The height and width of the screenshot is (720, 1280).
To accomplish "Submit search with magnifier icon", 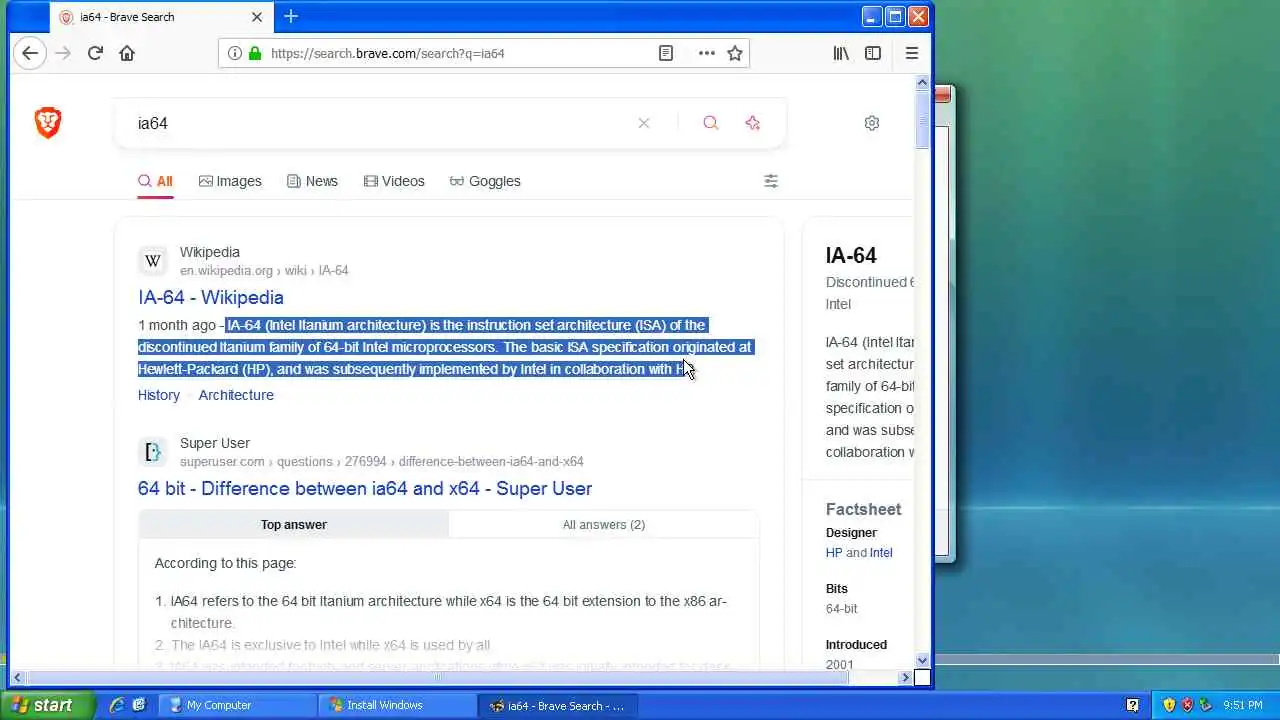I will pos(711,123).
